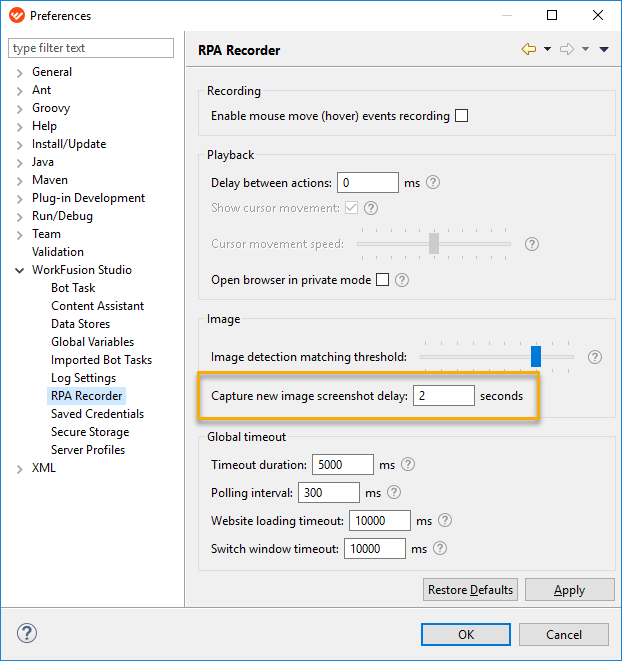Collapse the WorkFusion Studio node
This screenshot has width=622, height=661.
coord(19,271)
